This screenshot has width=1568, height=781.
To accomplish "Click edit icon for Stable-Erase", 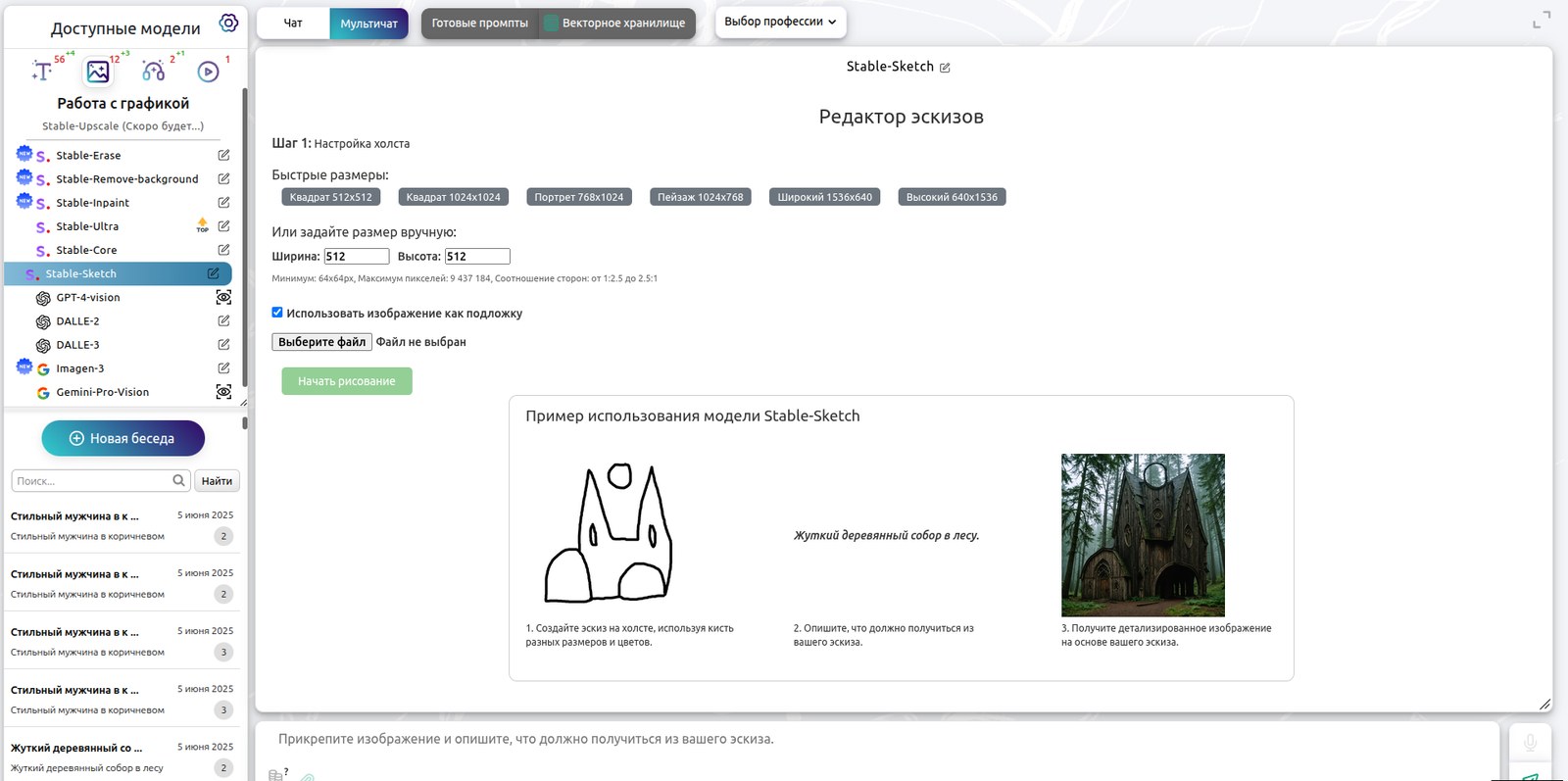I will pyautogui.click(x=223, y=155).
